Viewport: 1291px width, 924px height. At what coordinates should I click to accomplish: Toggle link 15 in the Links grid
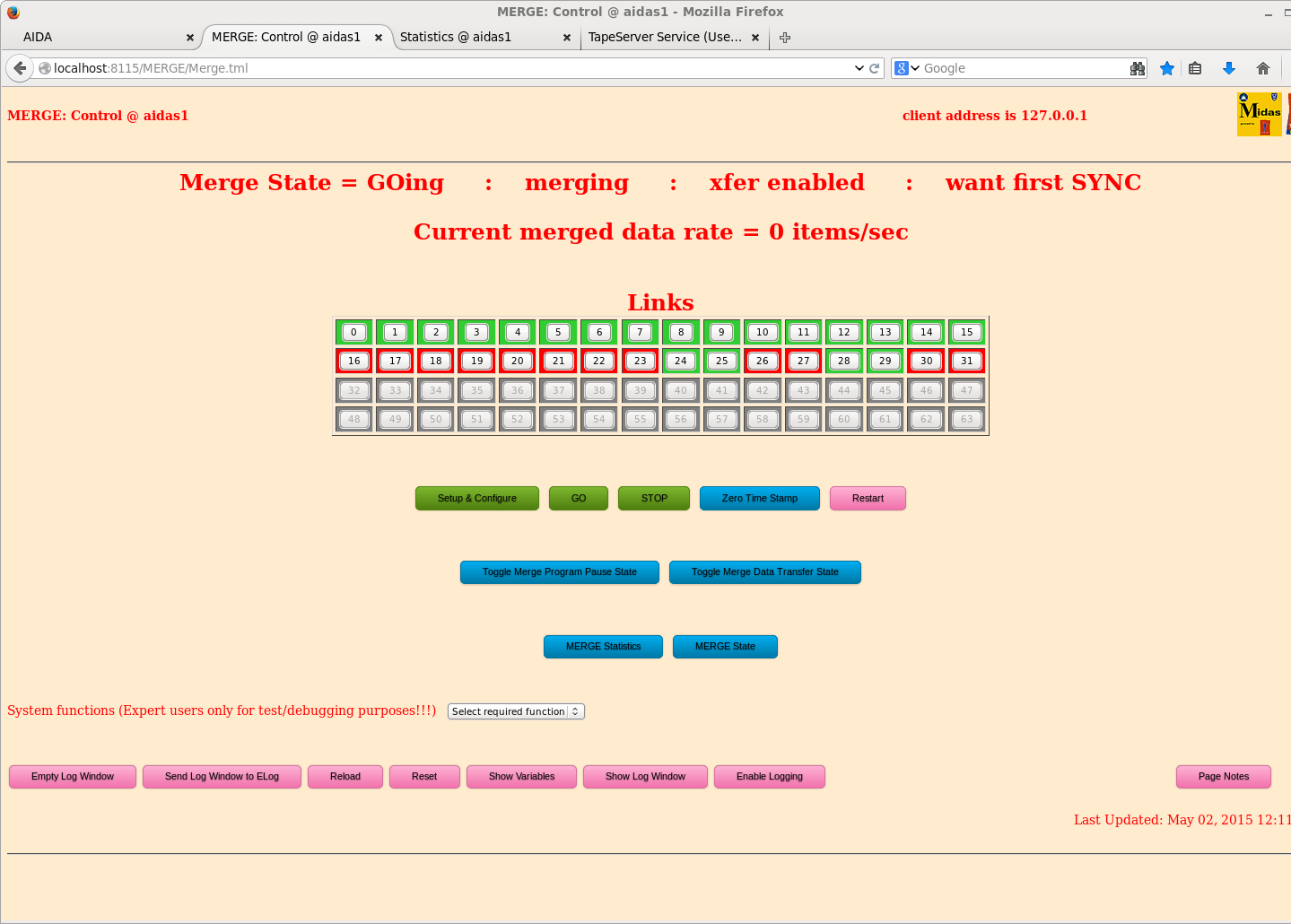point(966,332)
